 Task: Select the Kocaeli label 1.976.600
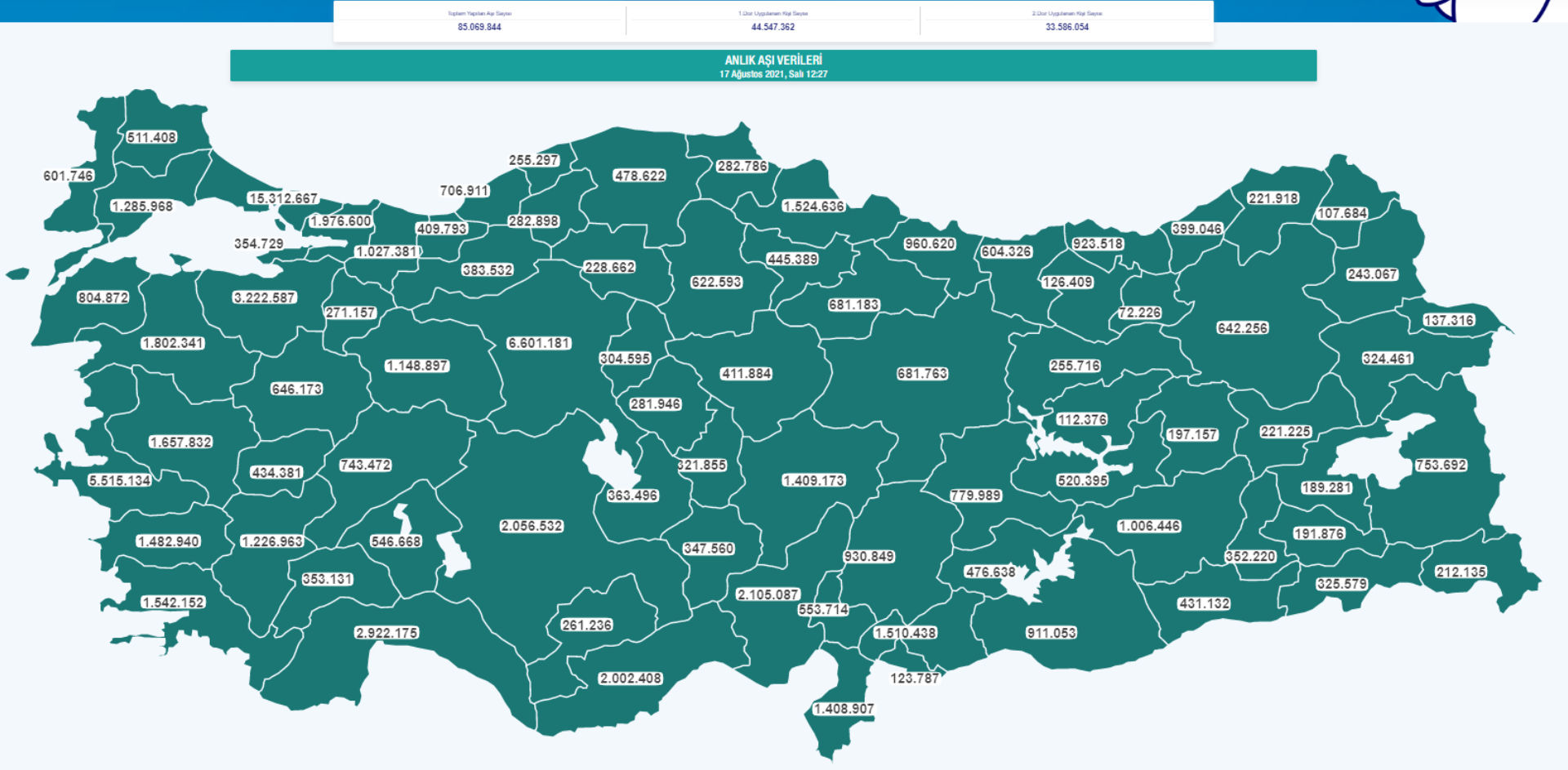tap(341, 221)
